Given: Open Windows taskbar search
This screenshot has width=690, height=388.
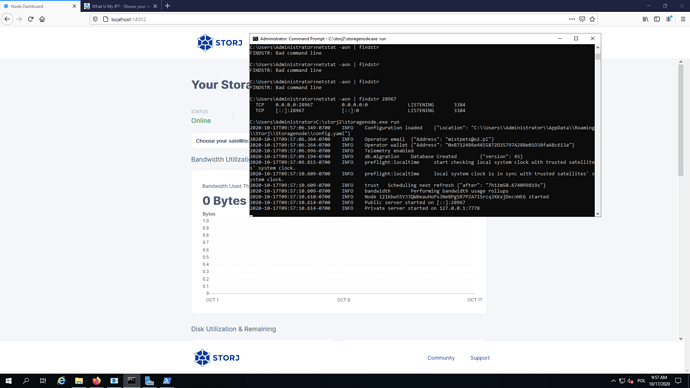Looking at the screenshot, I should click(26, 381).
